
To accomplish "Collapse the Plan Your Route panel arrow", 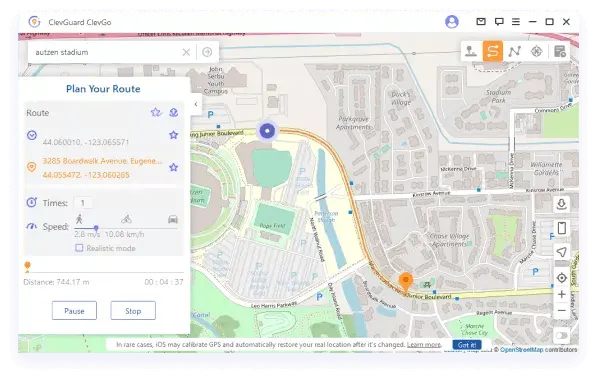I will [x=196, y=104].
